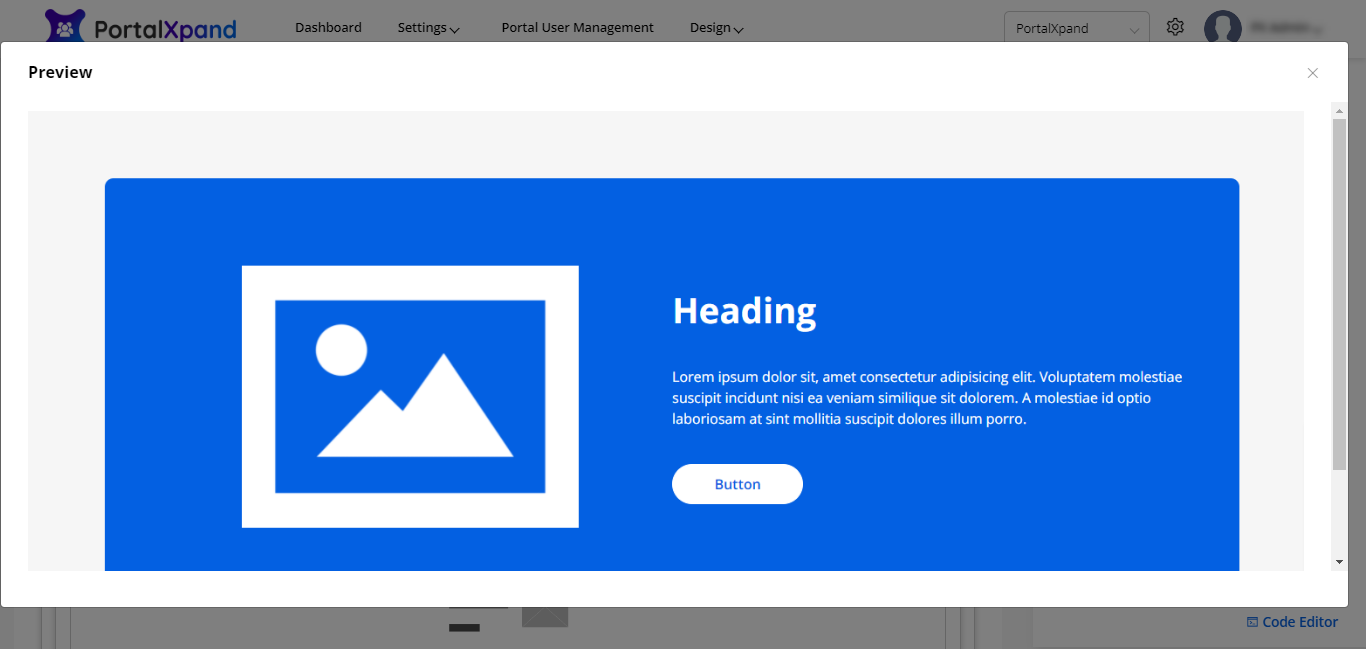Click scrollbar up arrow in preview
This screenshot has height=649, width=1366.
(1339, 110)
